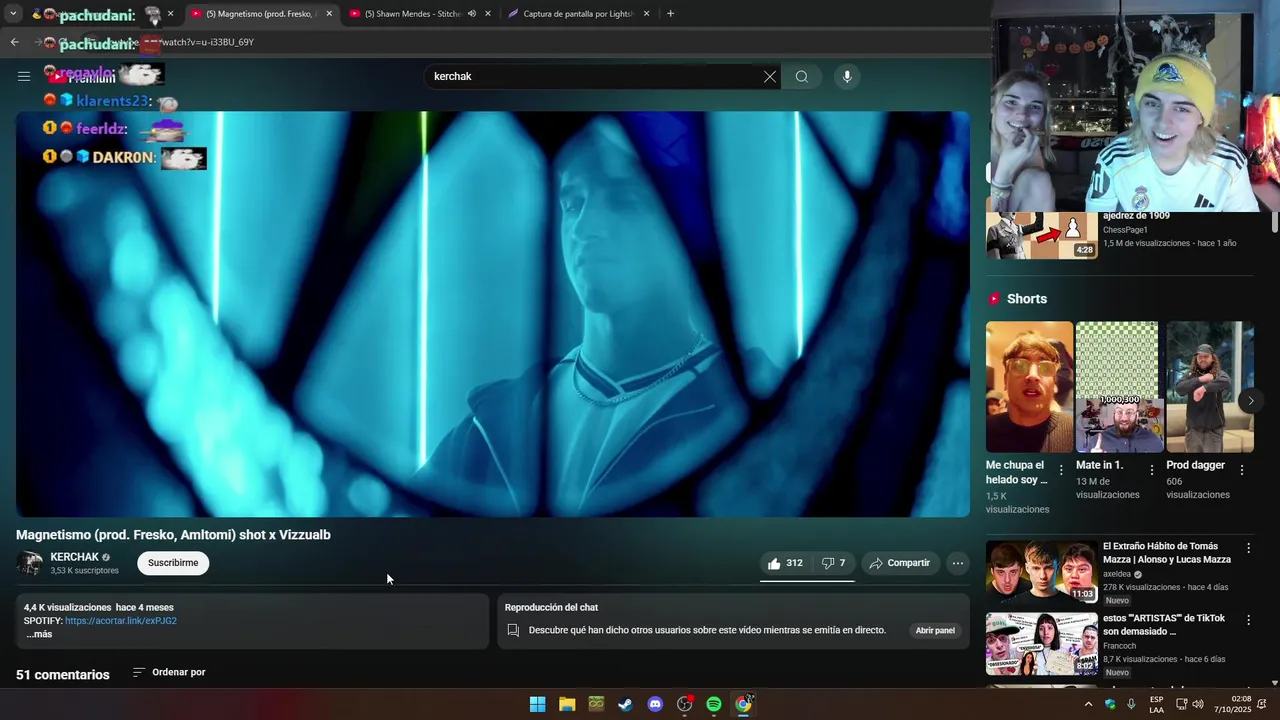Dislike the video with thumbs down
Screen dimensions: 1280x720
[x=834, y=563]
